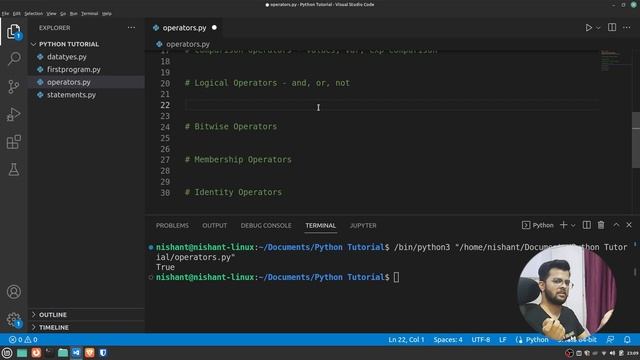Focus the terminal prompt input
This screenshot has height=360, width=640.
396,277
